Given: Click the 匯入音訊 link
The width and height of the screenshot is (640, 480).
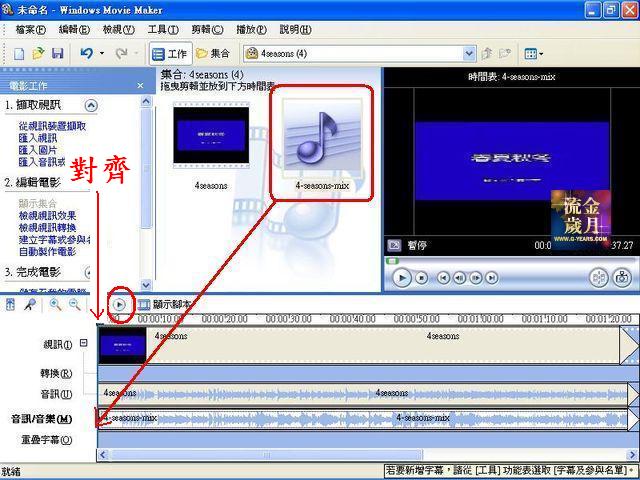Looking at the screenshot, I should pyautogui.click(x=42, y=162).
